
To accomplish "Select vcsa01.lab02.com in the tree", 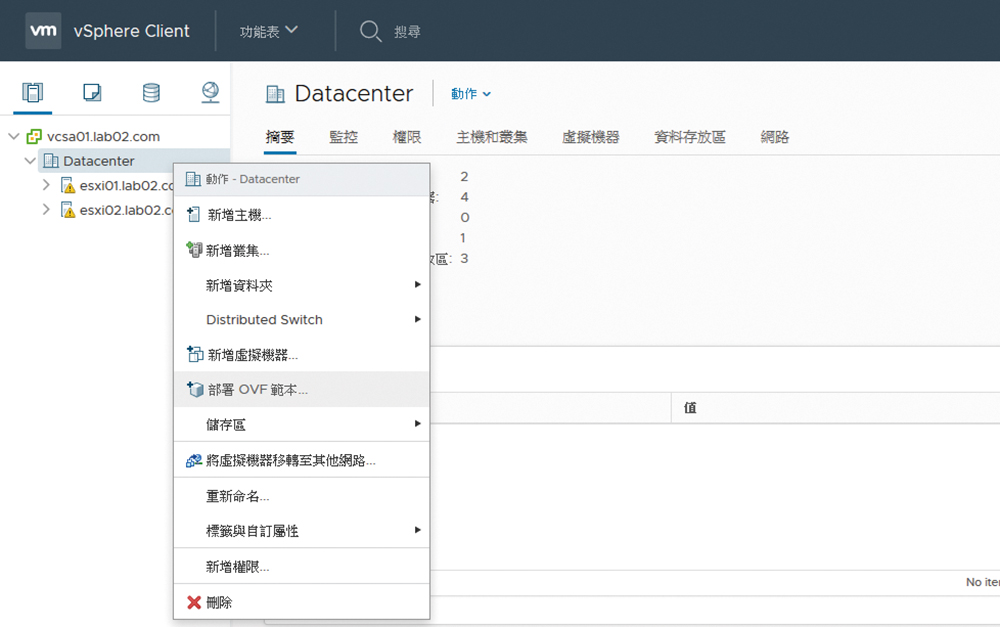I will coord(103,136).
